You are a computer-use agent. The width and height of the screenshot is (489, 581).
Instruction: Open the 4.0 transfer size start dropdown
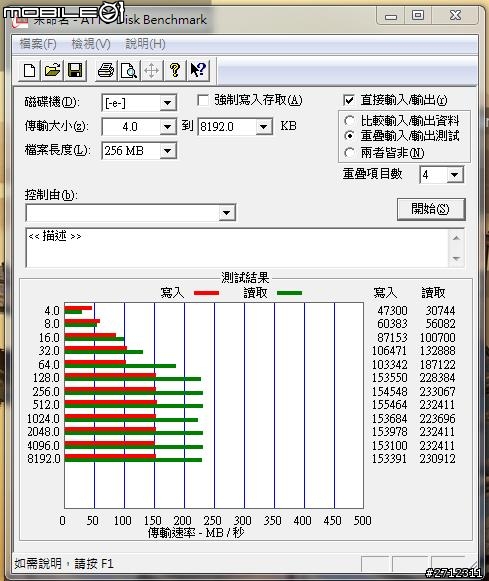168,127
